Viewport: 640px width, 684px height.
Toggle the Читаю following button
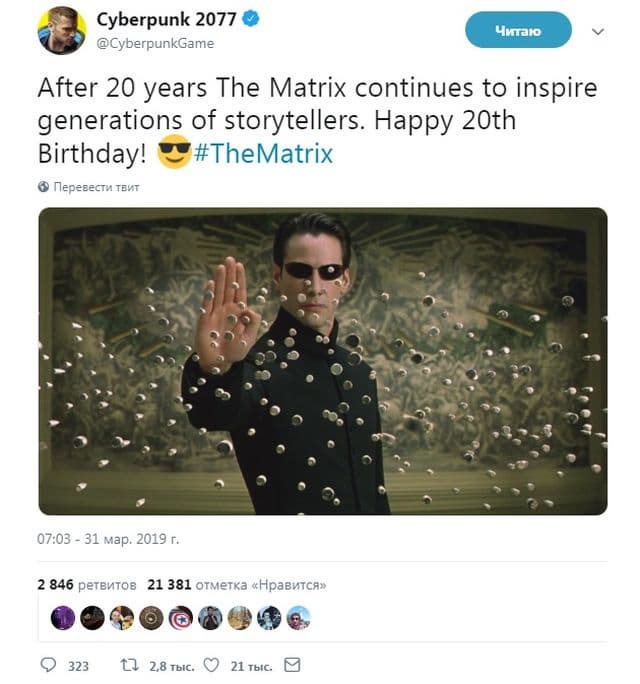pyautogui.click(x=517, y=31)
